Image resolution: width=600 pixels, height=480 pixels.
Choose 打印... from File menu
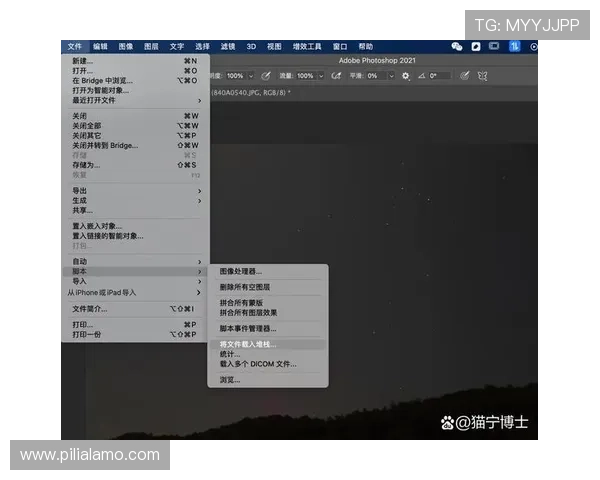[135, 325]
